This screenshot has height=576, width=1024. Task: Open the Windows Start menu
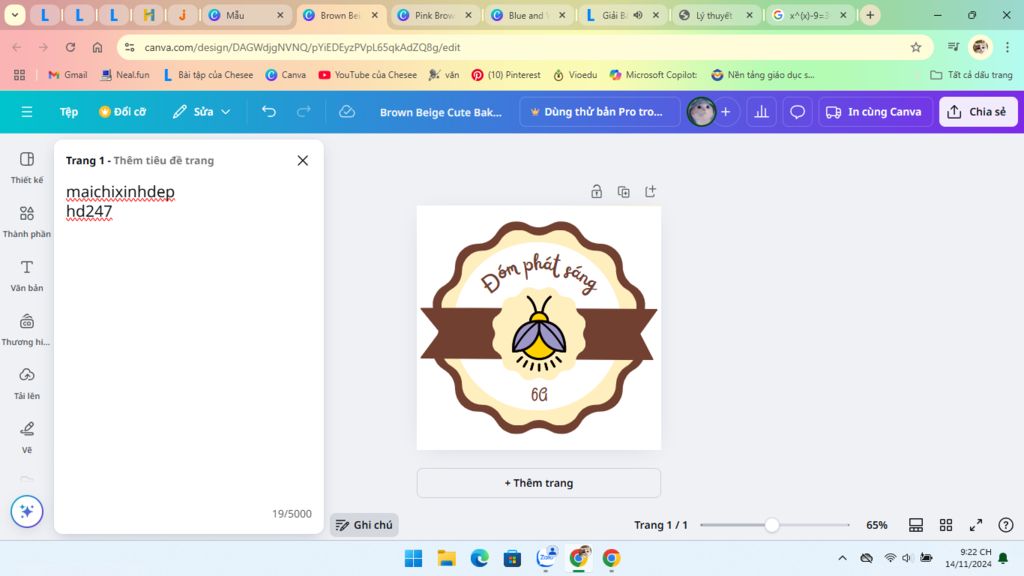(x=413, y=558)
